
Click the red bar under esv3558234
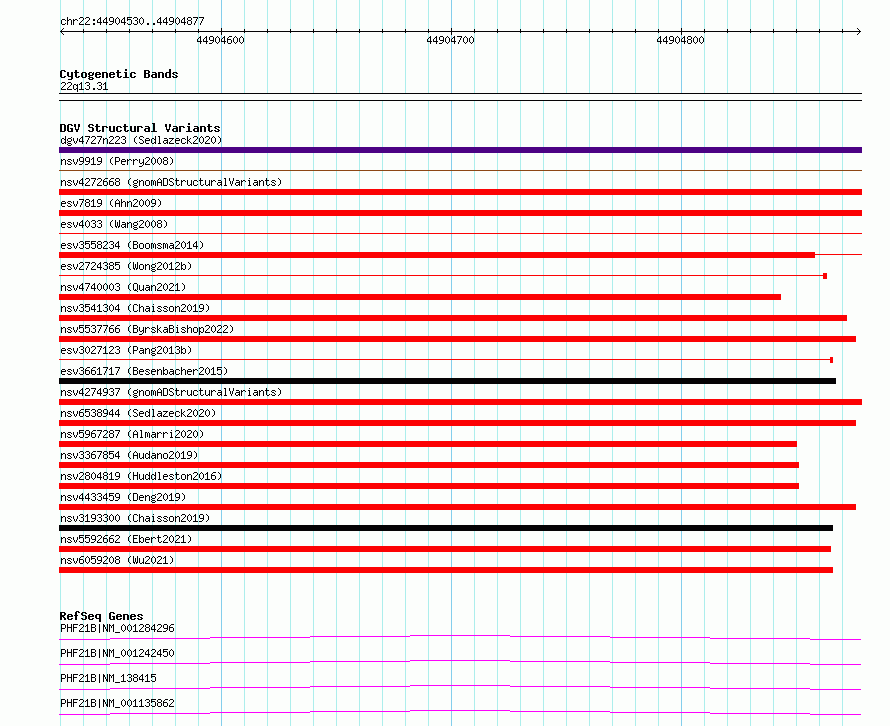[437, 255]
